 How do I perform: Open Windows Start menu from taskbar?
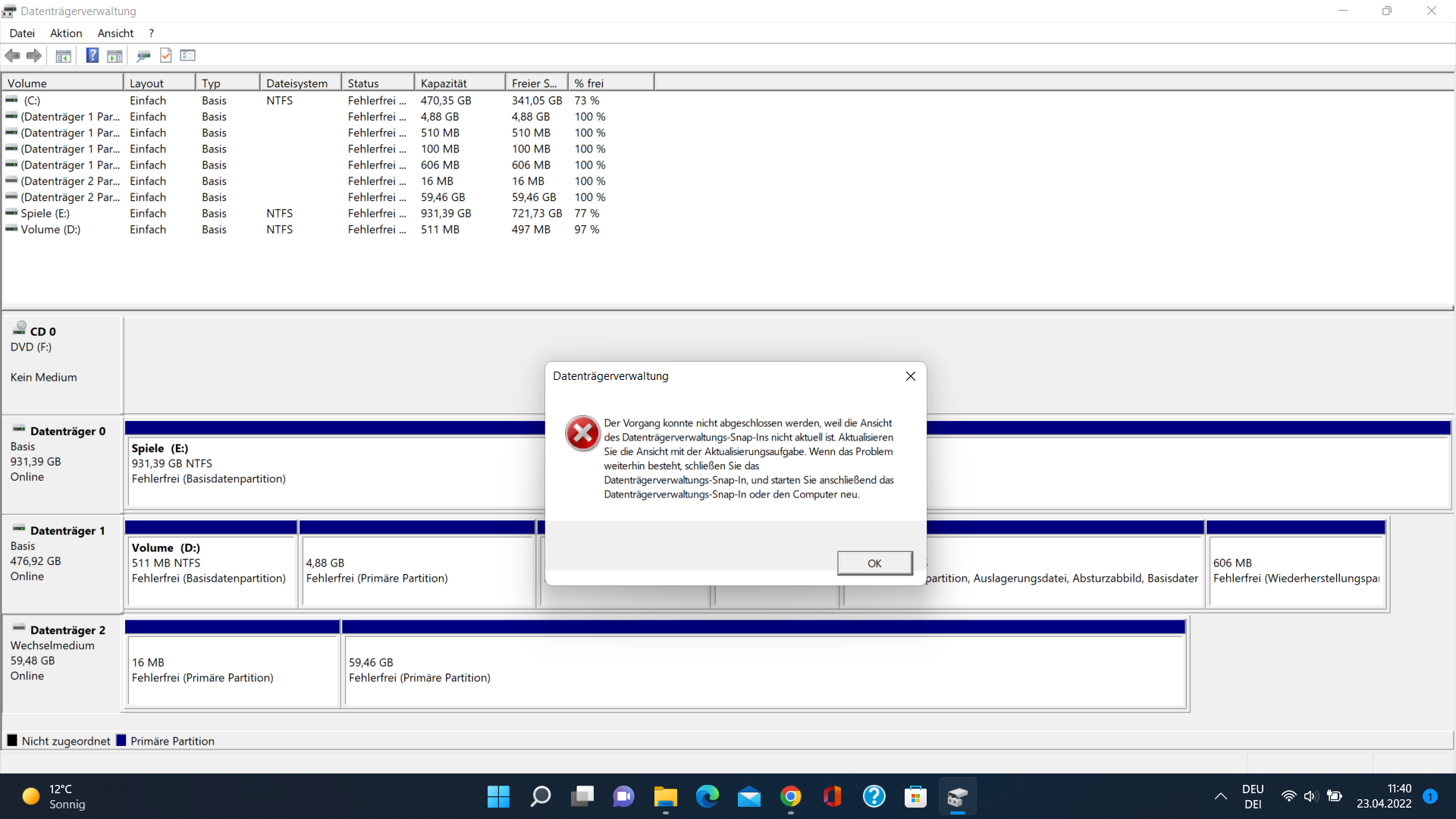pos(498,796)
